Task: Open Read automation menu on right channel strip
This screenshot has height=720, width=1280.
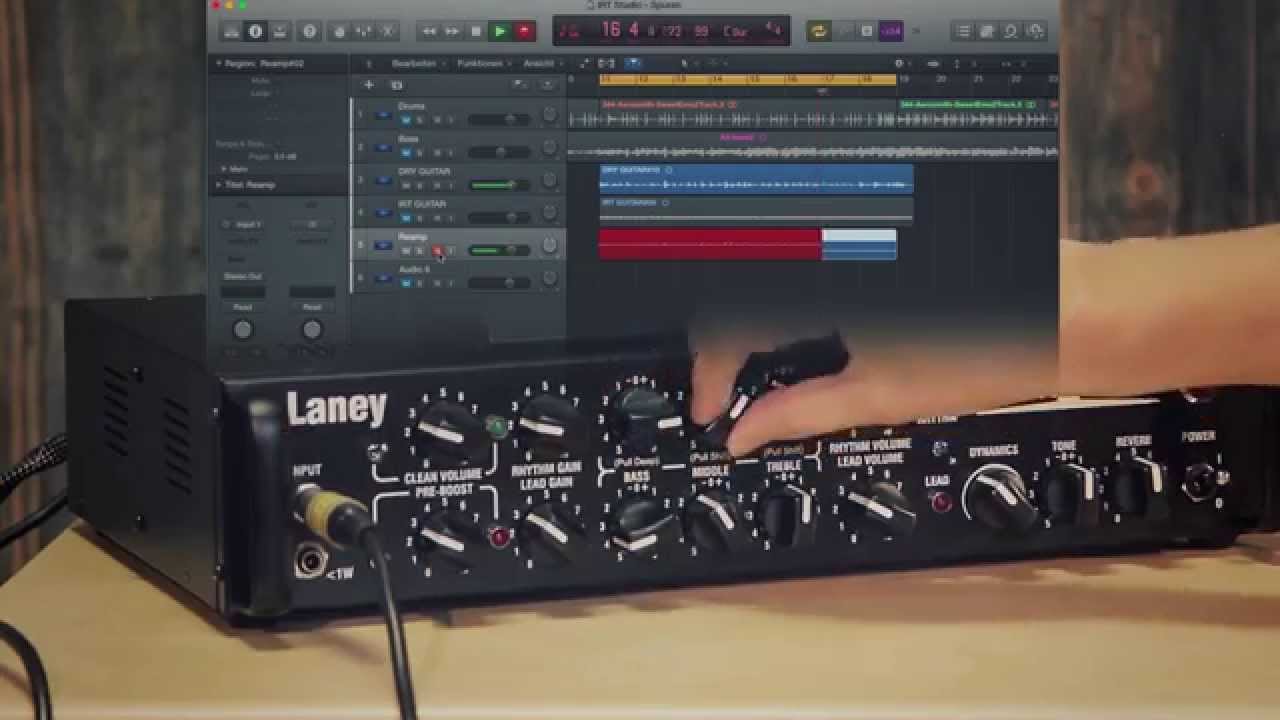Action: point(312,308)
